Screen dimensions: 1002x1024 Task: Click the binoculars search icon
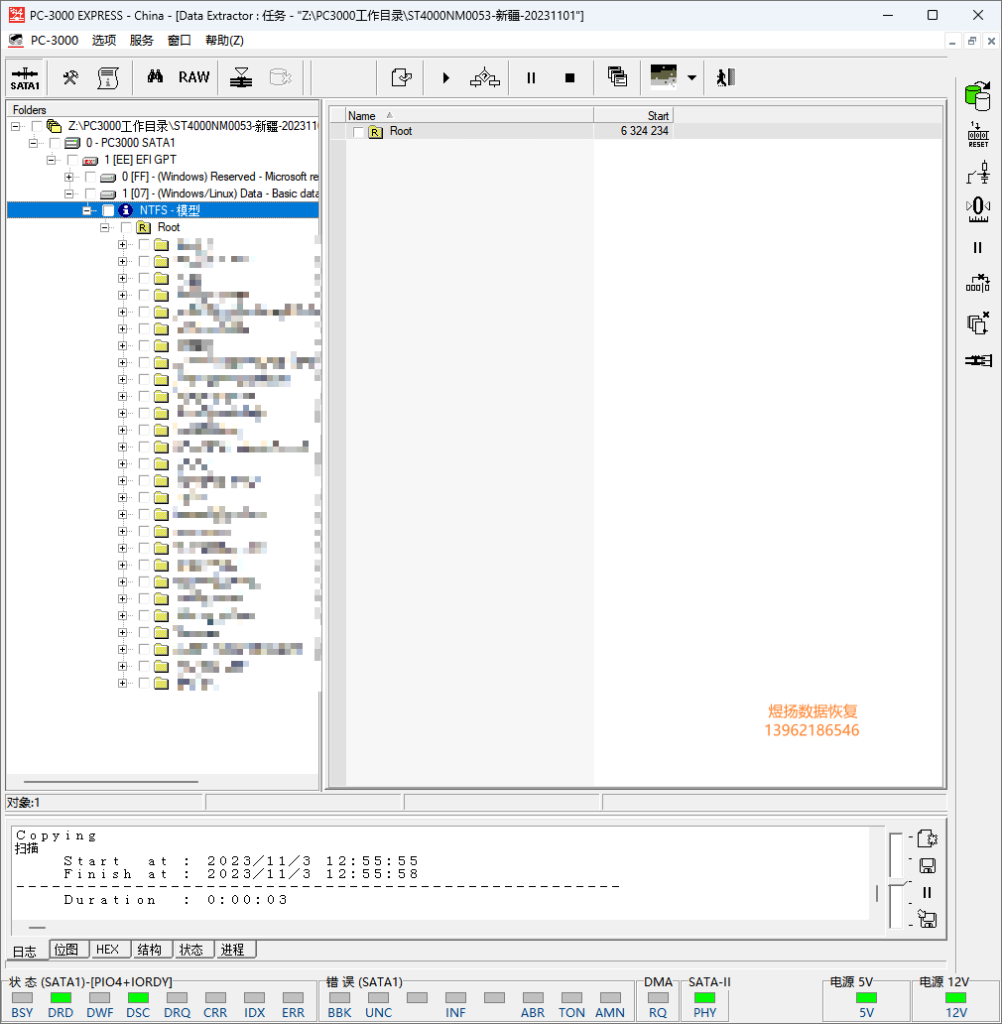(155, 77)
